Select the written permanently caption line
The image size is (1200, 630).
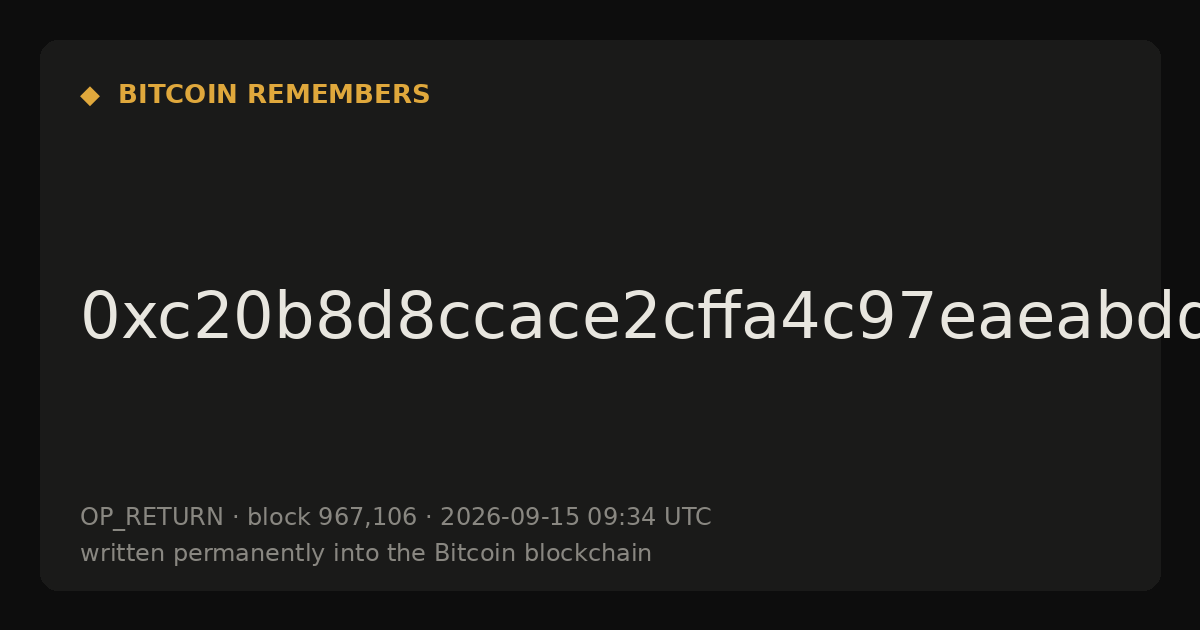pyautogui.click(x=366, y=554)
